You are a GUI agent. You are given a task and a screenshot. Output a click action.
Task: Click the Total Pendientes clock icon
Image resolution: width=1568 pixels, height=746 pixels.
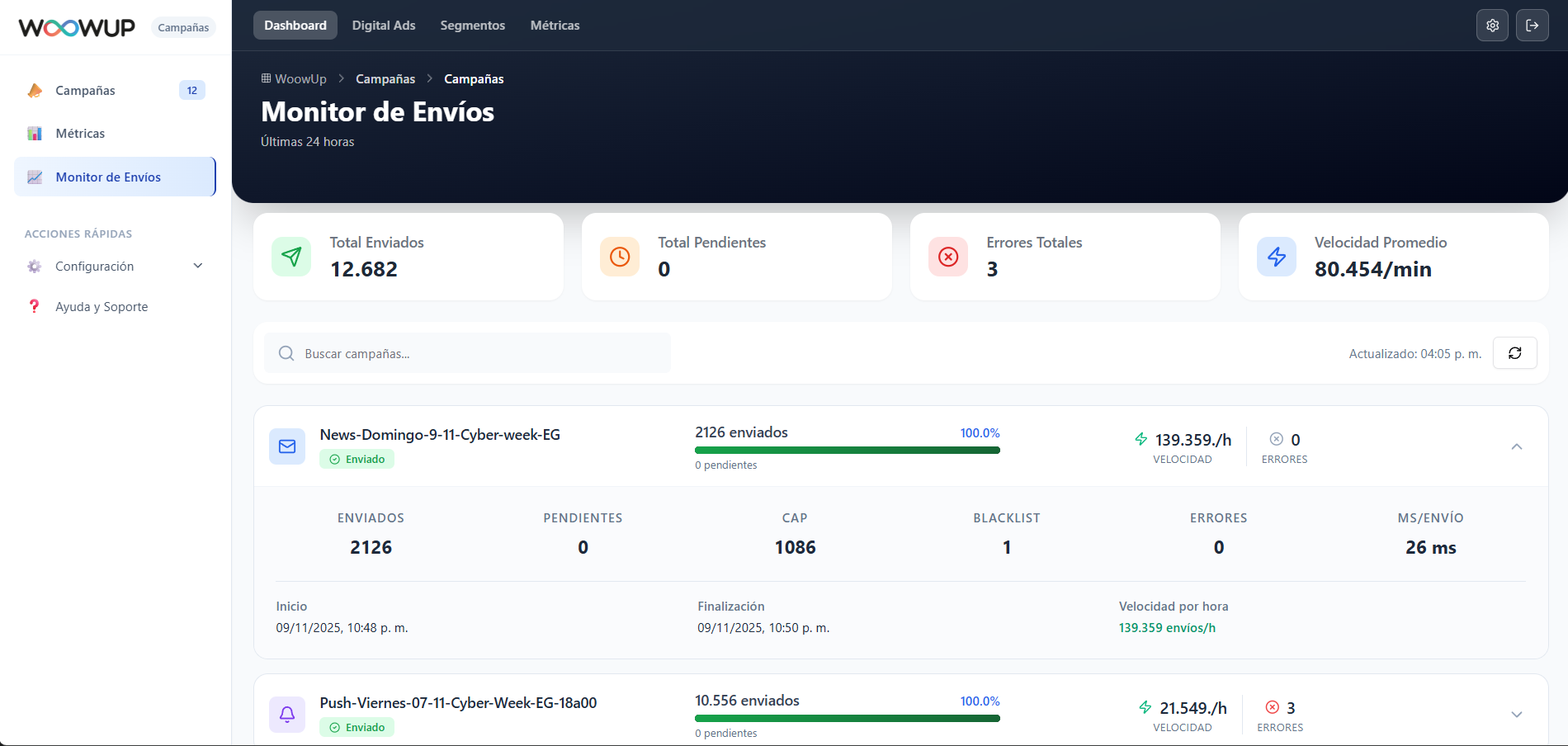pyautogui.click(x=620, y=257)
